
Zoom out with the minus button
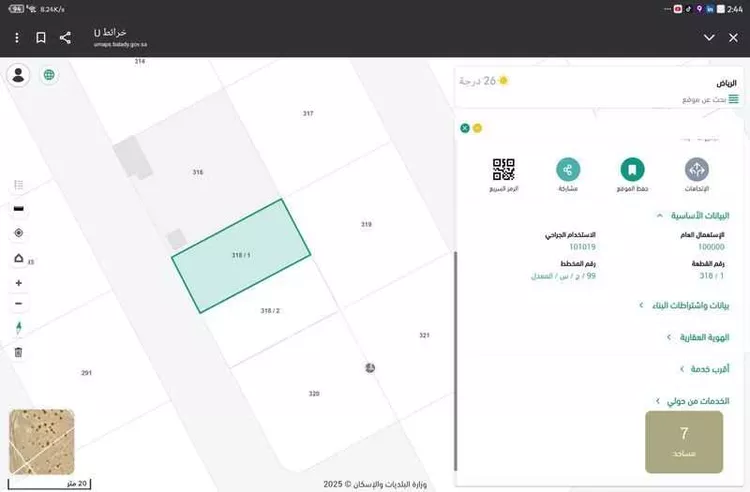point(18,304)
